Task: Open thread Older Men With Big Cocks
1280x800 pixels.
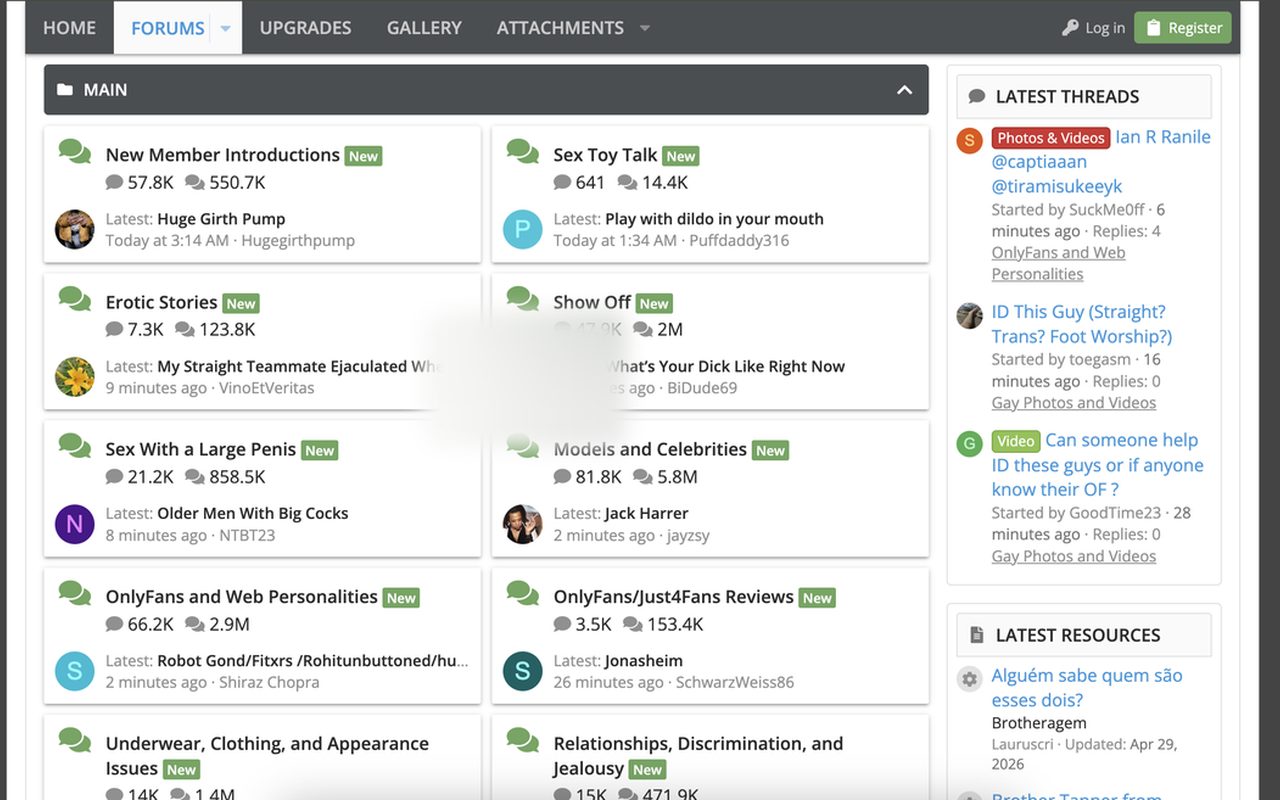Action: tap(253, 513)
